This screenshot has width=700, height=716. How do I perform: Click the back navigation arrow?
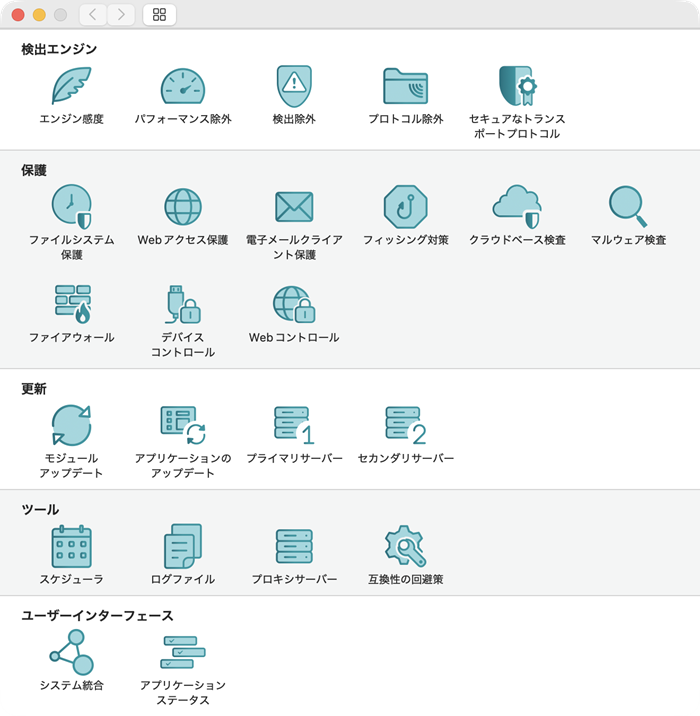pos(93,15)
